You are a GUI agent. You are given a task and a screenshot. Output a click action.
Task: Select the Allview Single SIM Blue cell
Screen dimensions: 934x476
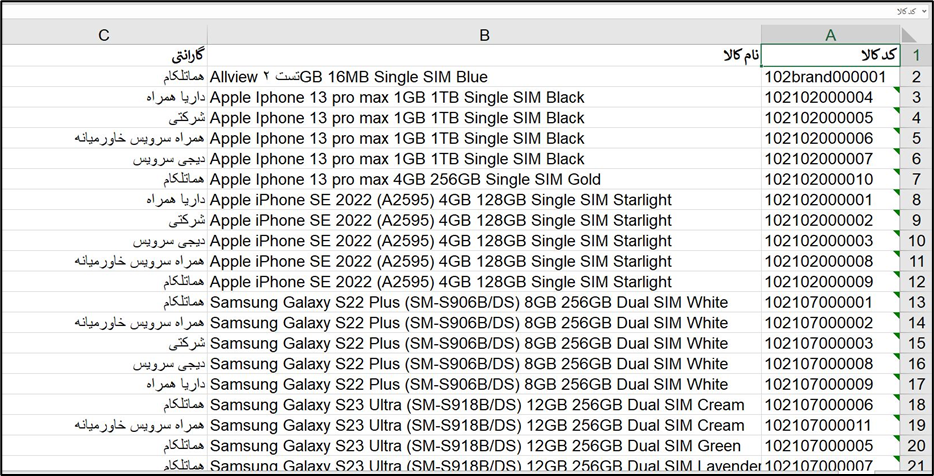(484, 77)
